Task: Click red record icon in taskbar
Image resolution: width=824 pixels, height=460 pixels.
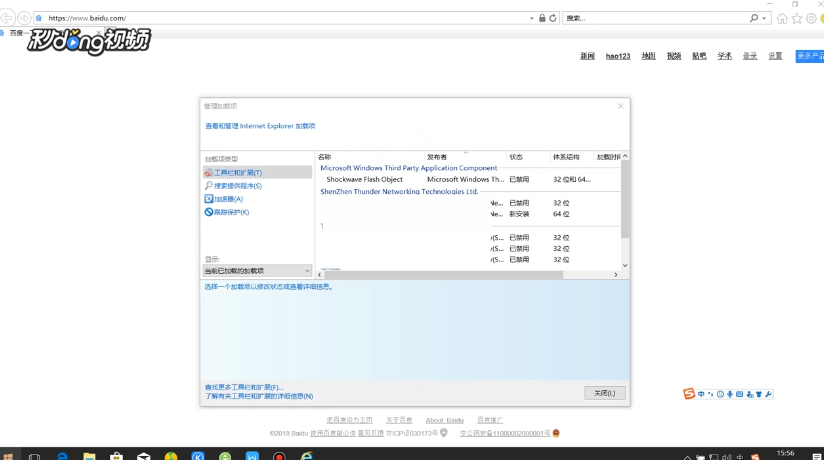Action: [279, 456]
